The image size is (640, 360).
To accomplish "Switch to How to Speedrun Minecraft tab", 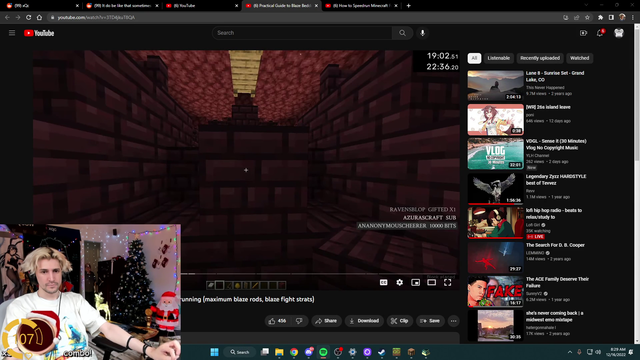I will click(361, 6).
